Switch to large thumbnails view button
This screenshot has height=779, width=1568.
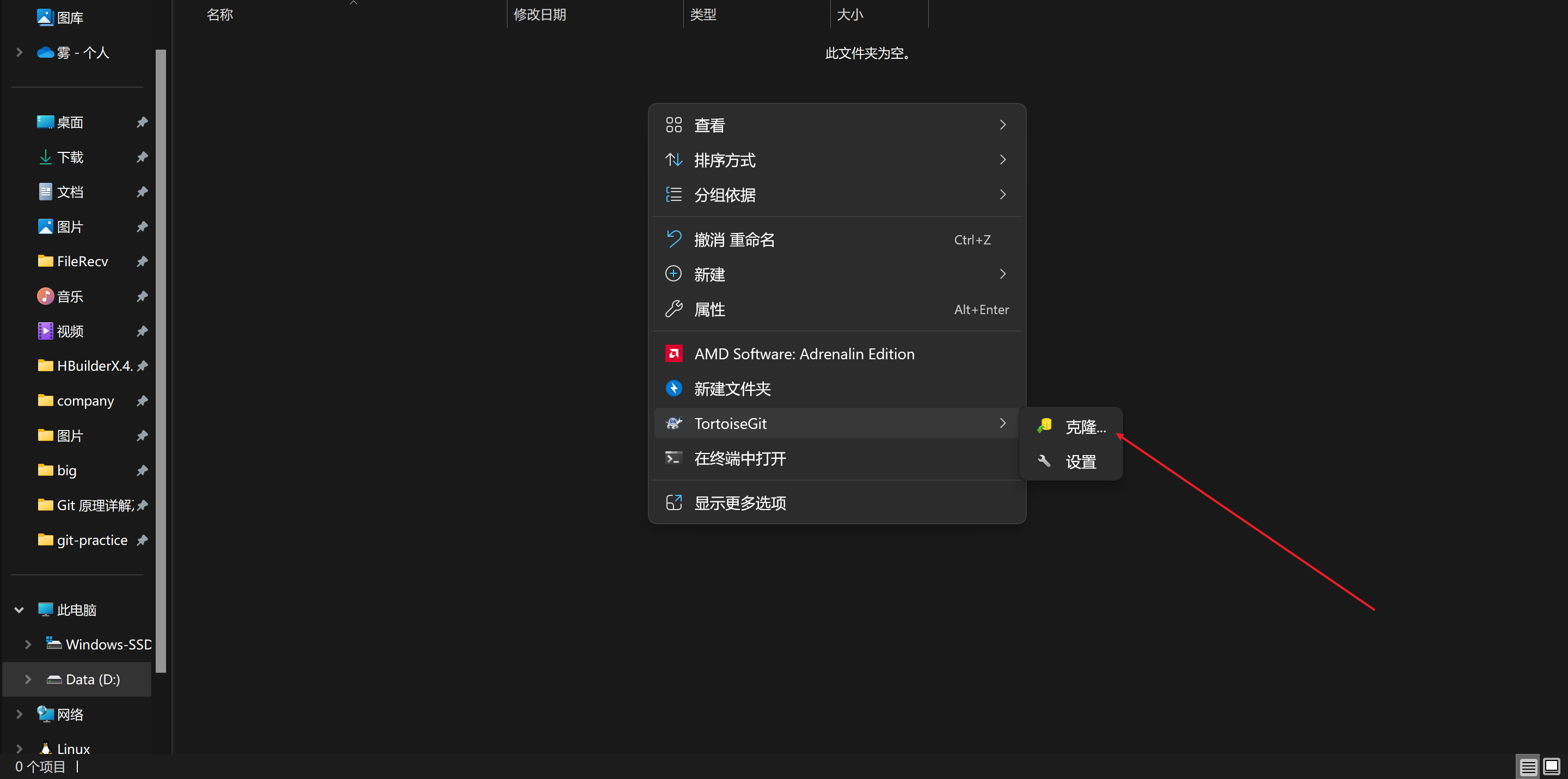tap(1552, 767)
